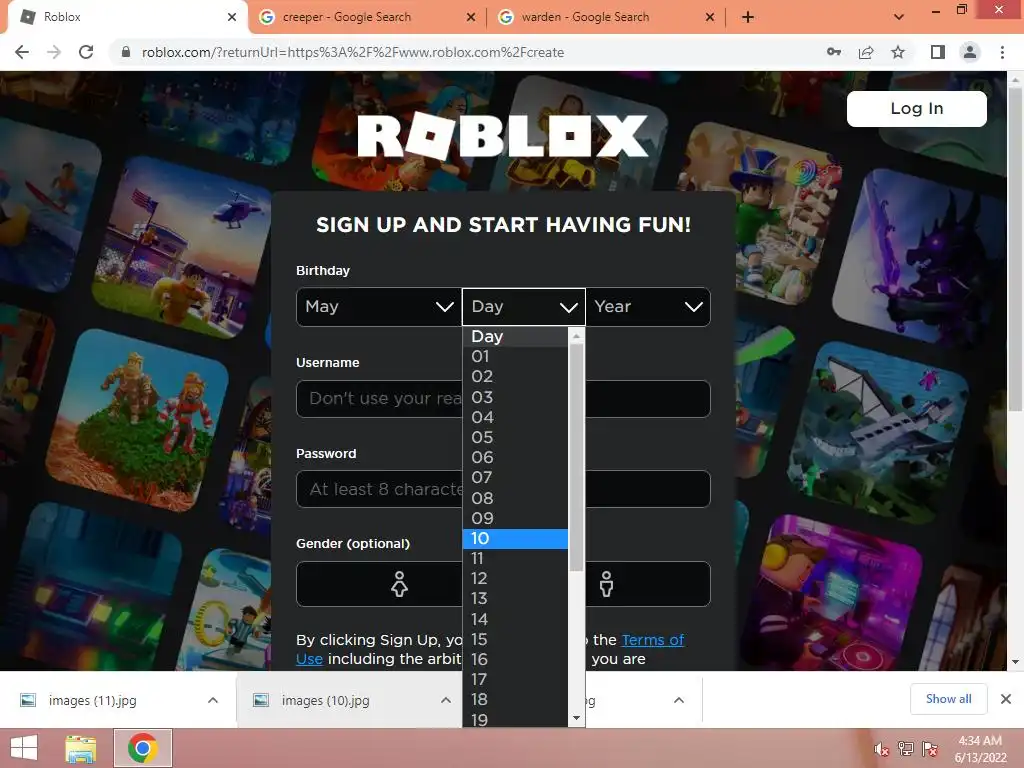Close the warden Google Search tab
This screenshot has height=768, width=1024.
(x=710, y=17)
